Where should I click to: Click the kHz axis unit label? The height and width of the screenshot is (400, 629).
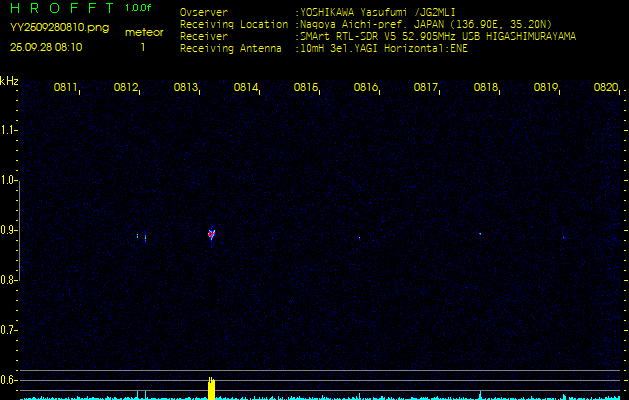pyautogui.click(x=10, y=81)
